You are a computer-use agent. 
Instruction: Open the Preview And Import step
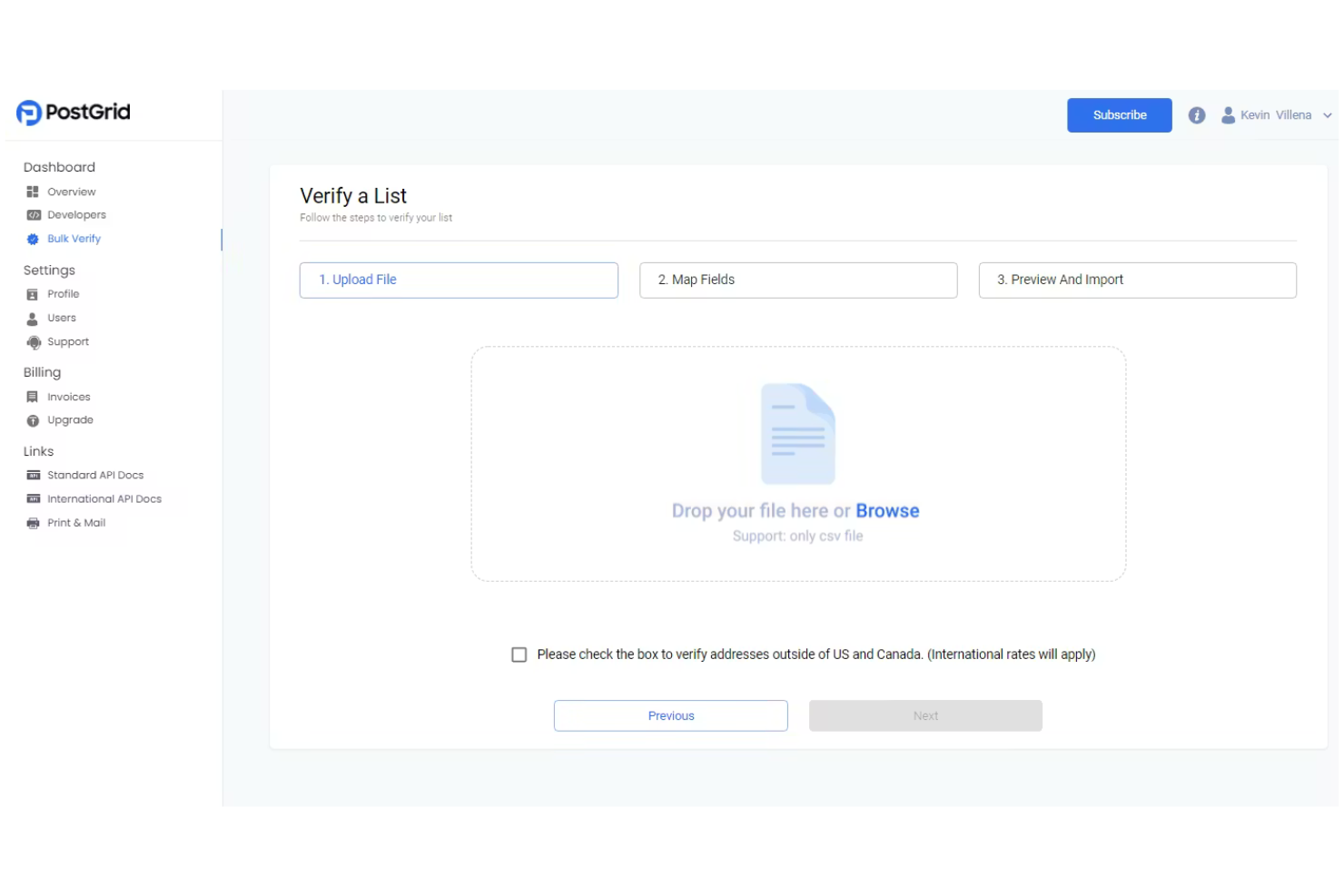[1137, 280]
